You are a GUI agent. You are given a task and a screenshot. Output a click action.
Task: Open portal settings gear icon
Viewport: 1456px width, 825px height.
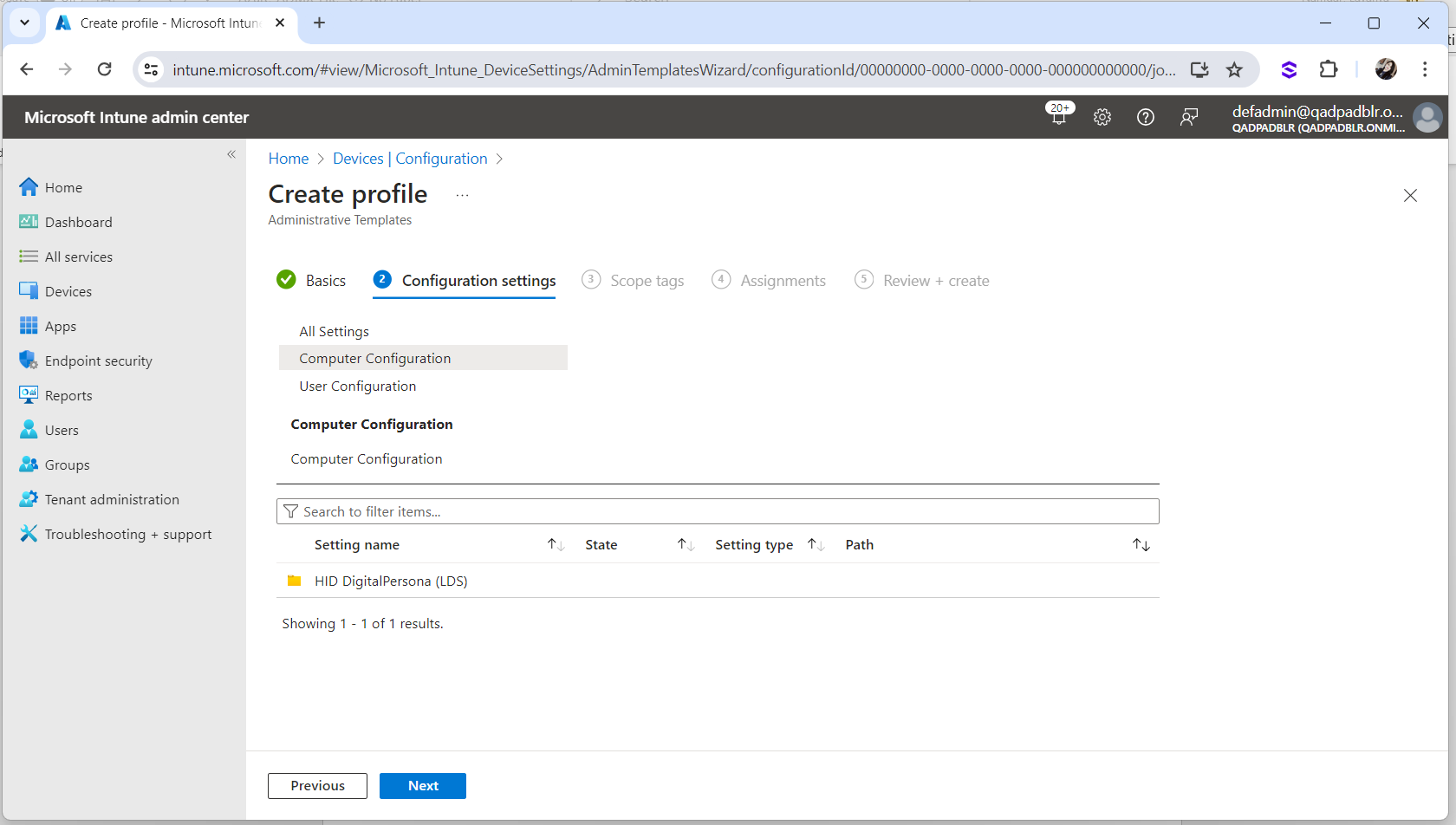[x=1102, y=117]
